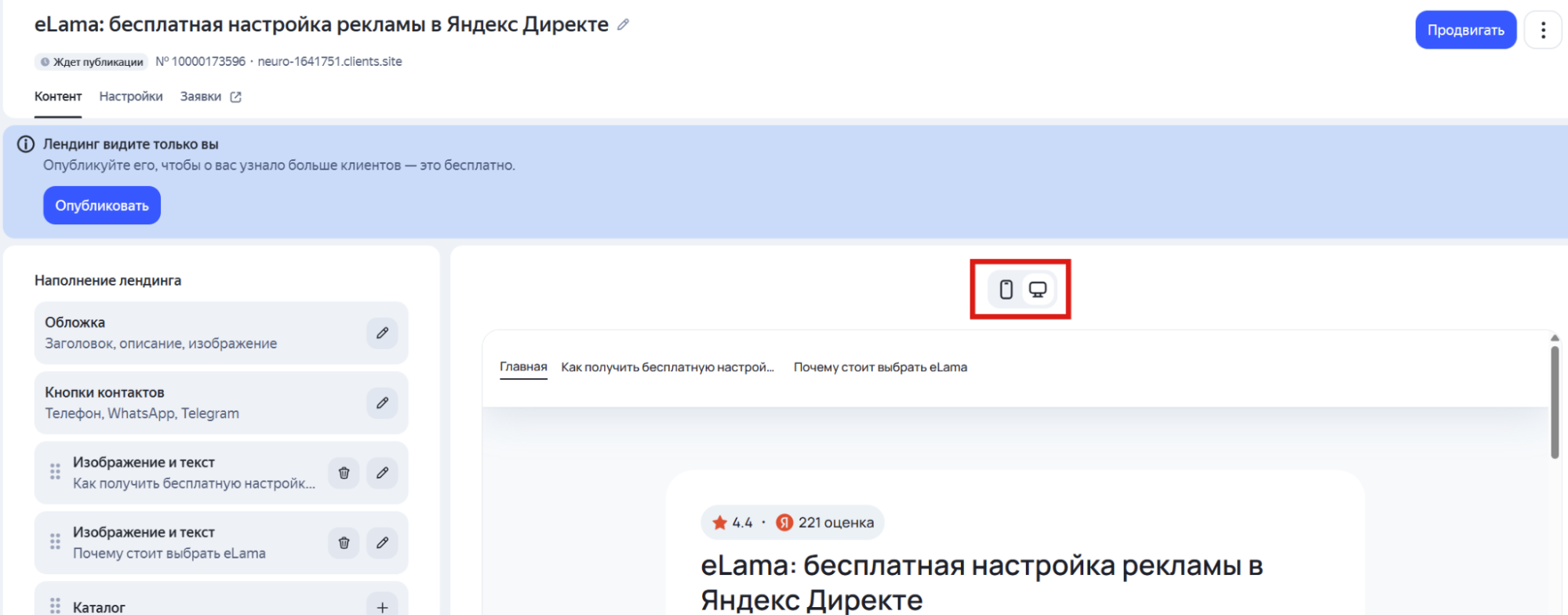Image resolution: width=1568 pixels, height=615 pixels.
Task: Open 'Почему стоит выбрать eLama' preview nav item
Action: click(x=880, y=367)
